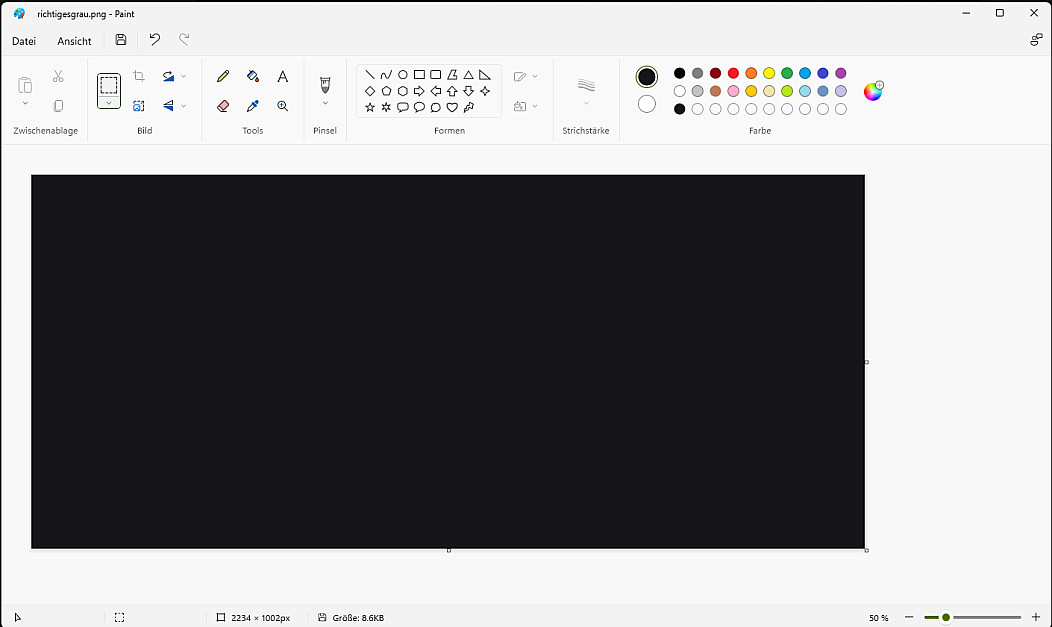
Task: Activate the white secondary color 2 circle
Action: click(647, 104)
